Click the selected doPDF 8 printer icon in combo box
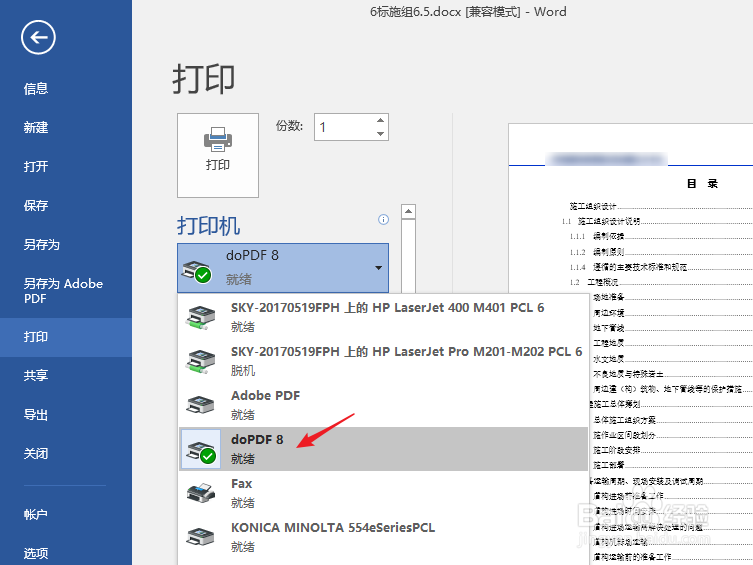 coord(196,272)
